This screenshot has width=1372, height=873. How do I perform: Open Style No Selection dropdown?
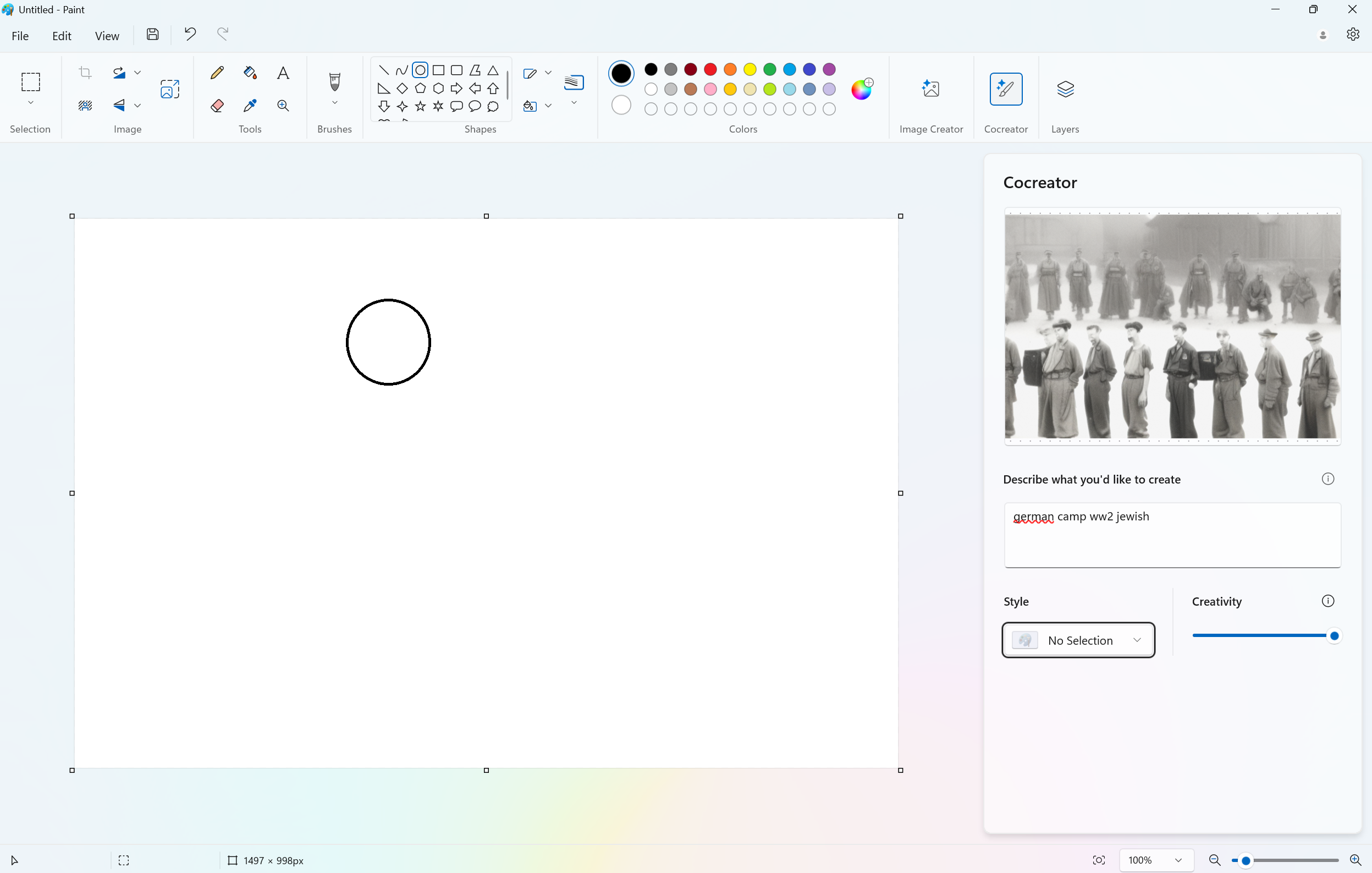click(1079, 640)
